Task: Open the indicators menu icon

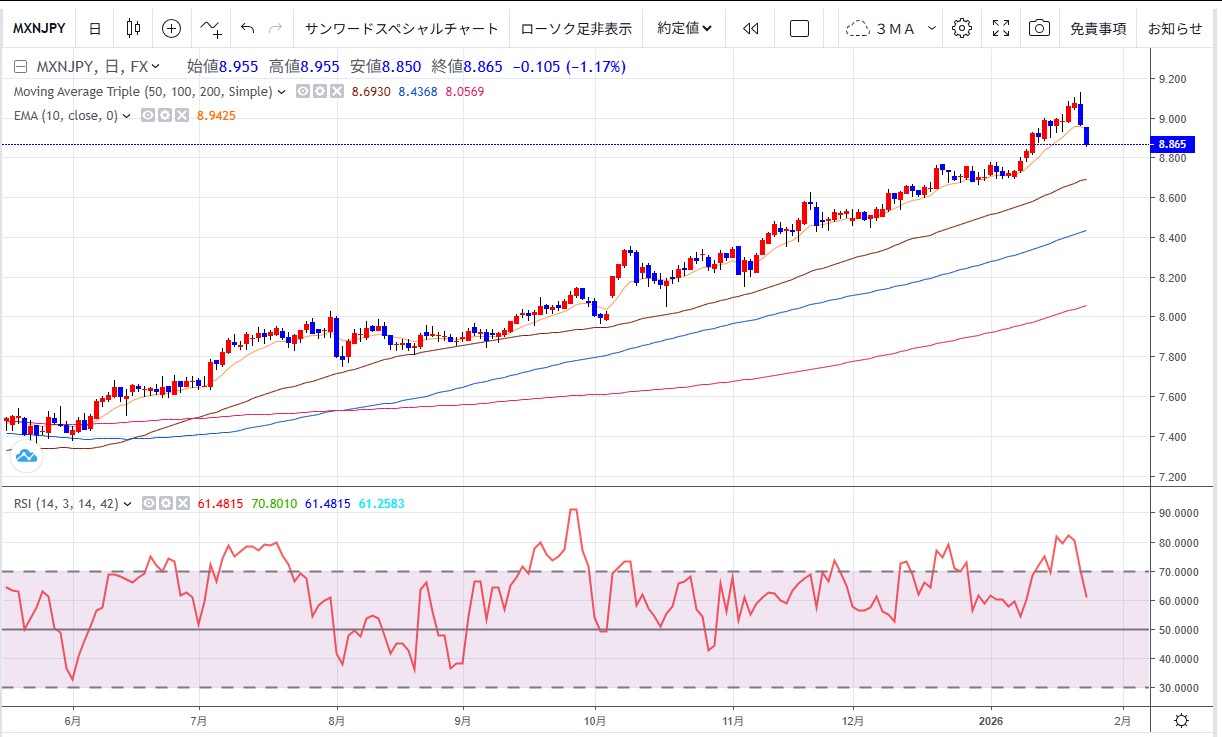Action: [x=211, y=28]
